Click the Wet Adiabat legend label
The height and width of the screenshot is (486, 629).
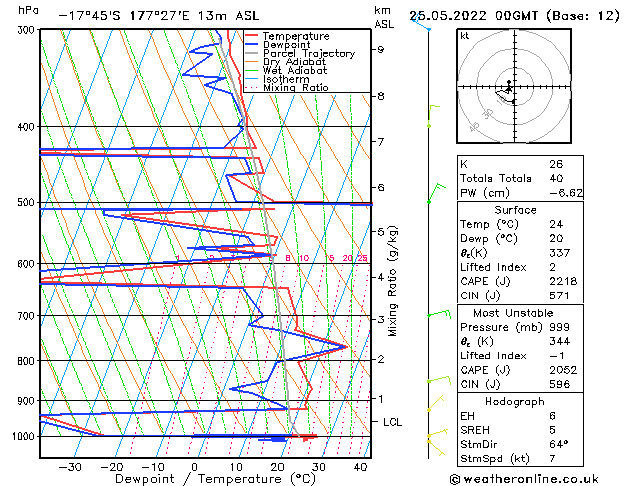tap(295, 70)
